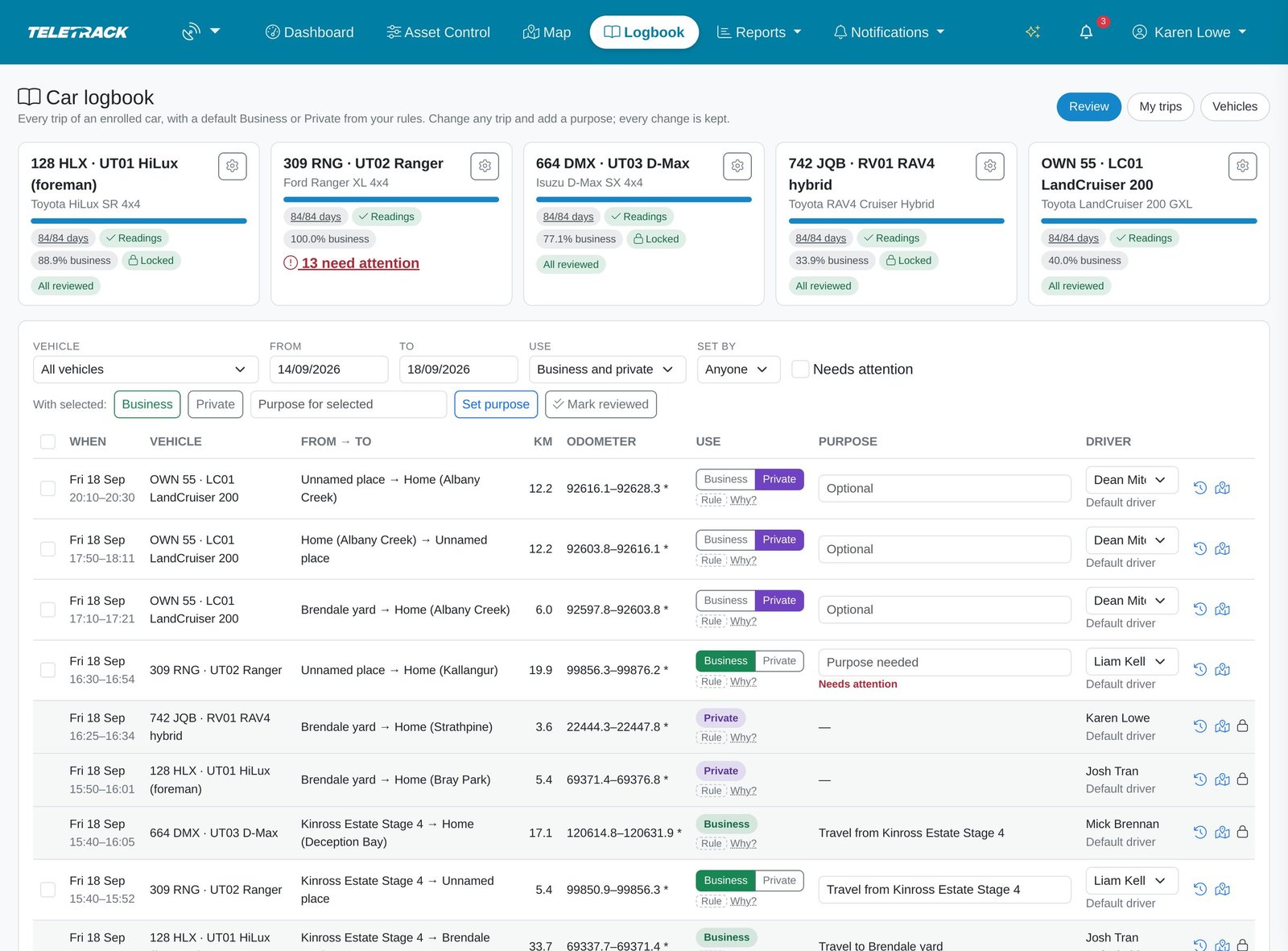Click the progress bar on OWN 55 LandCruiser card
The image size is (1288, 951).
(1149, 221)
